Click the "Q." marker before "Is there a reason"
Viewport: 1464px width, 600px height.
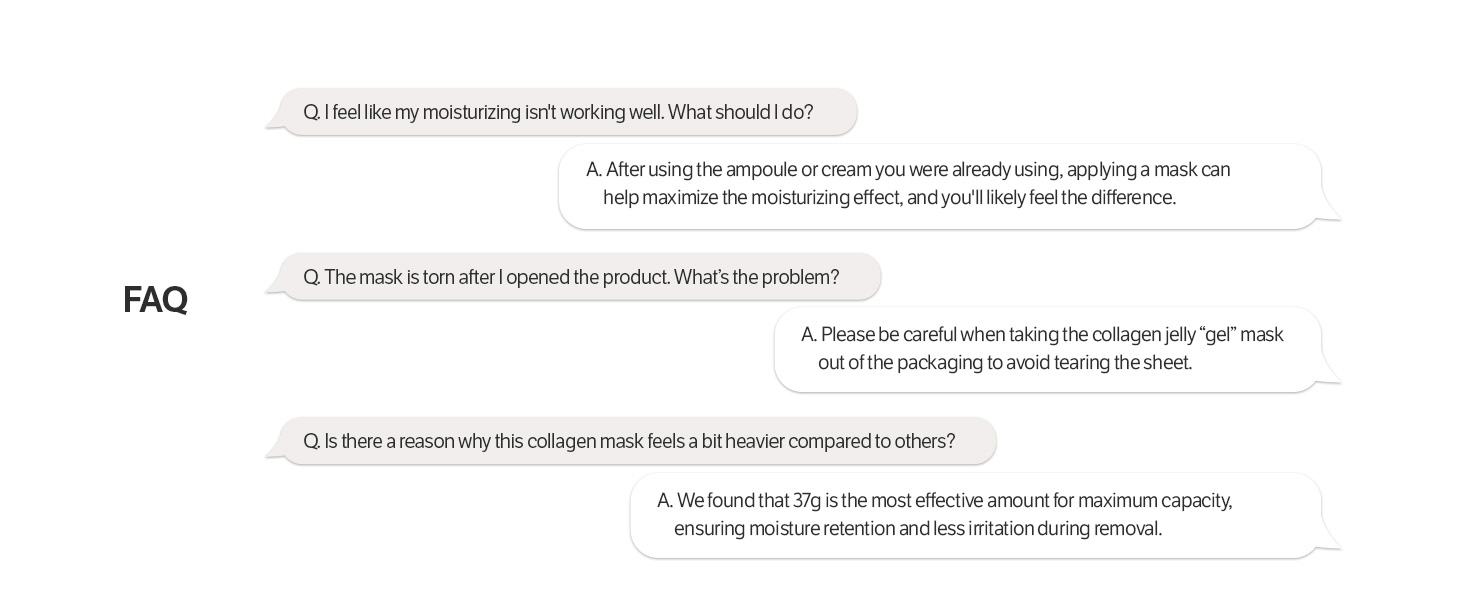point(311,441)
